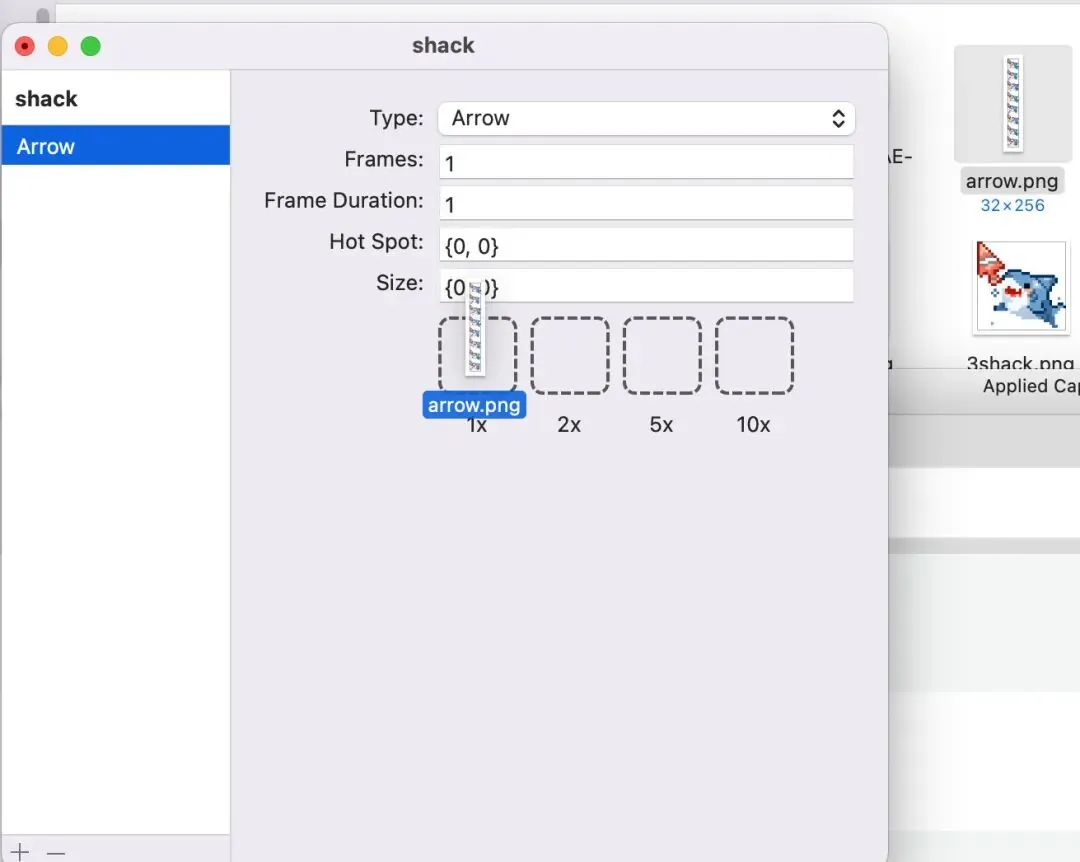1080x862 pixels.
Task: Focus the Frame Duration field
Action: pos(646,203)
